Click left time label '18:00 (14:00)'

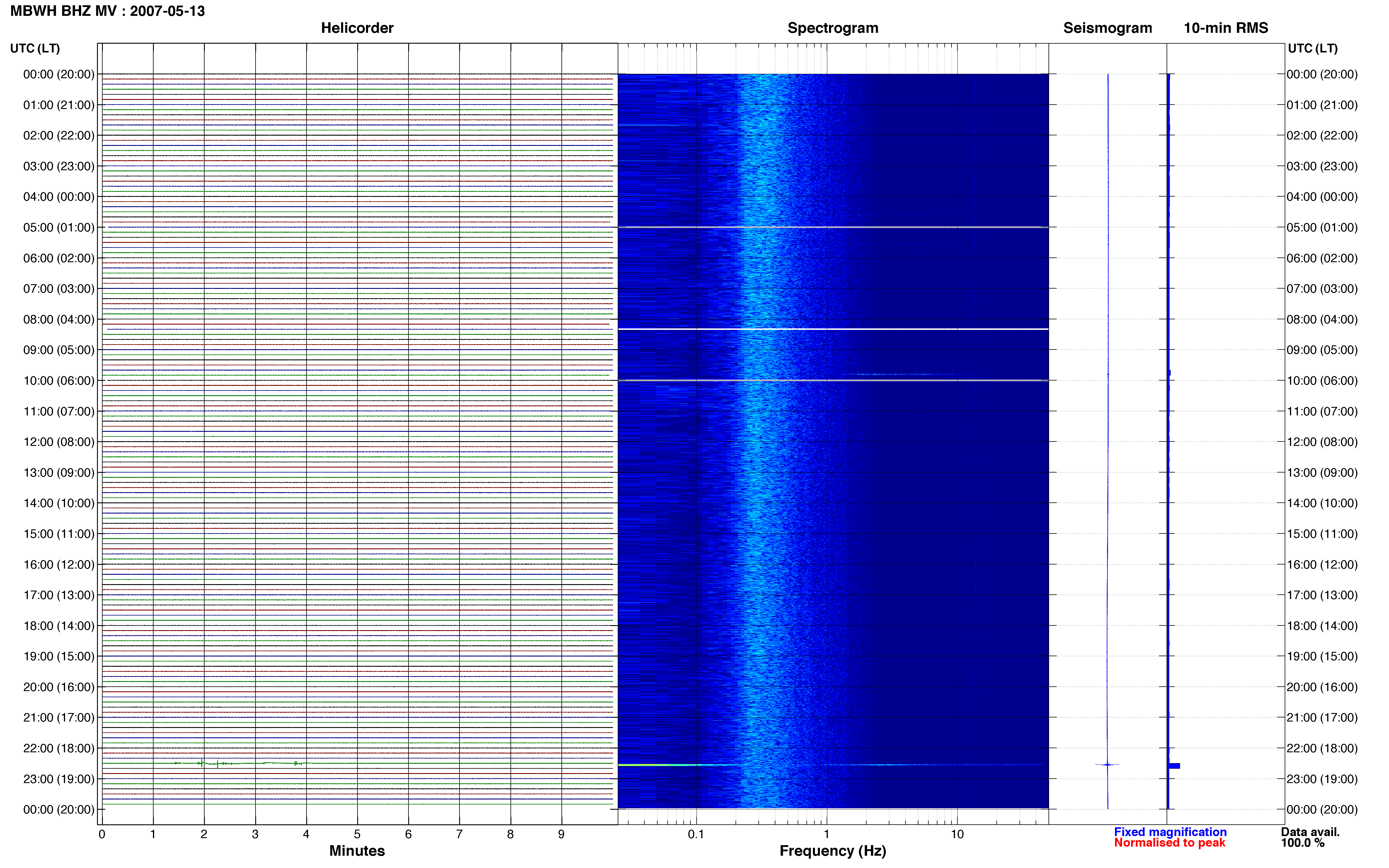(x=59, y=626)
